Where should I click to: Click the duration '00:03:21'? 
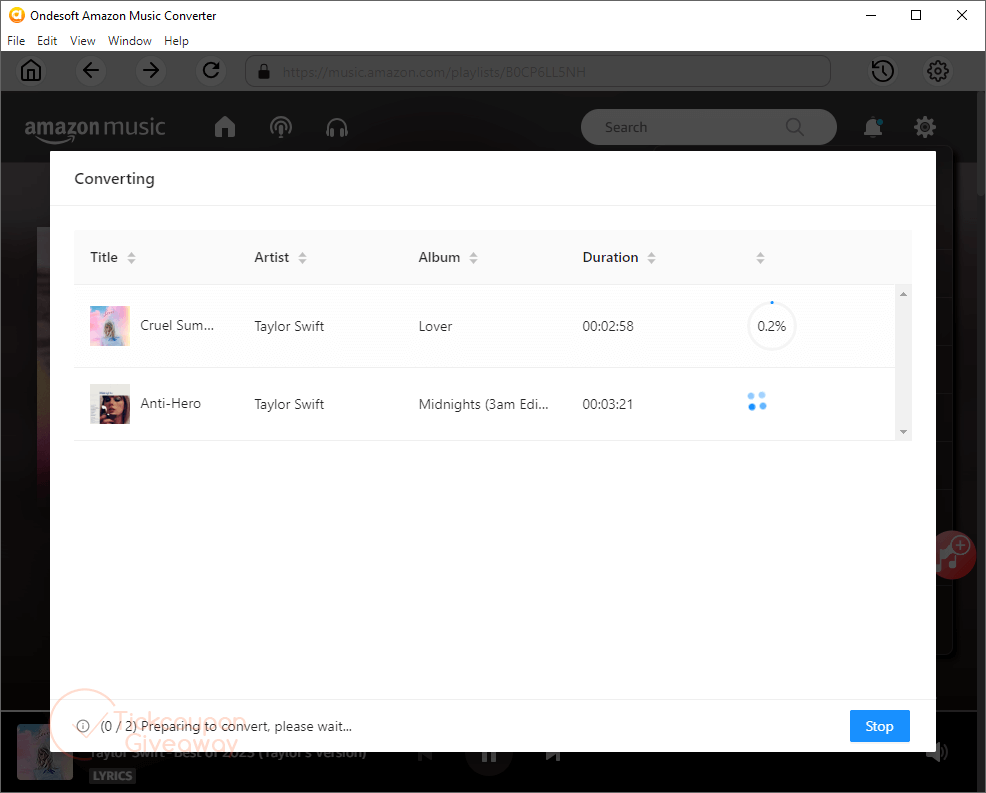[x=607, y=404]
